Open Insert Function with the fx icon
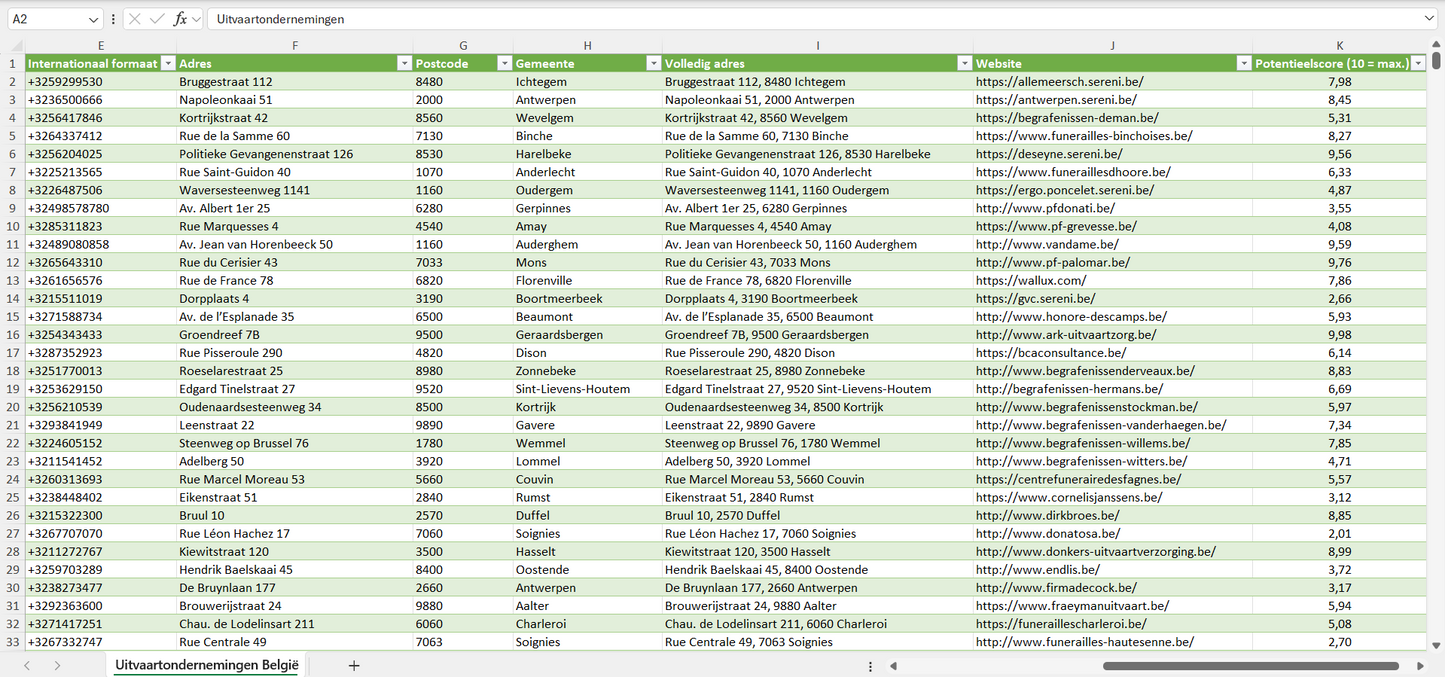 coord(180,19)
